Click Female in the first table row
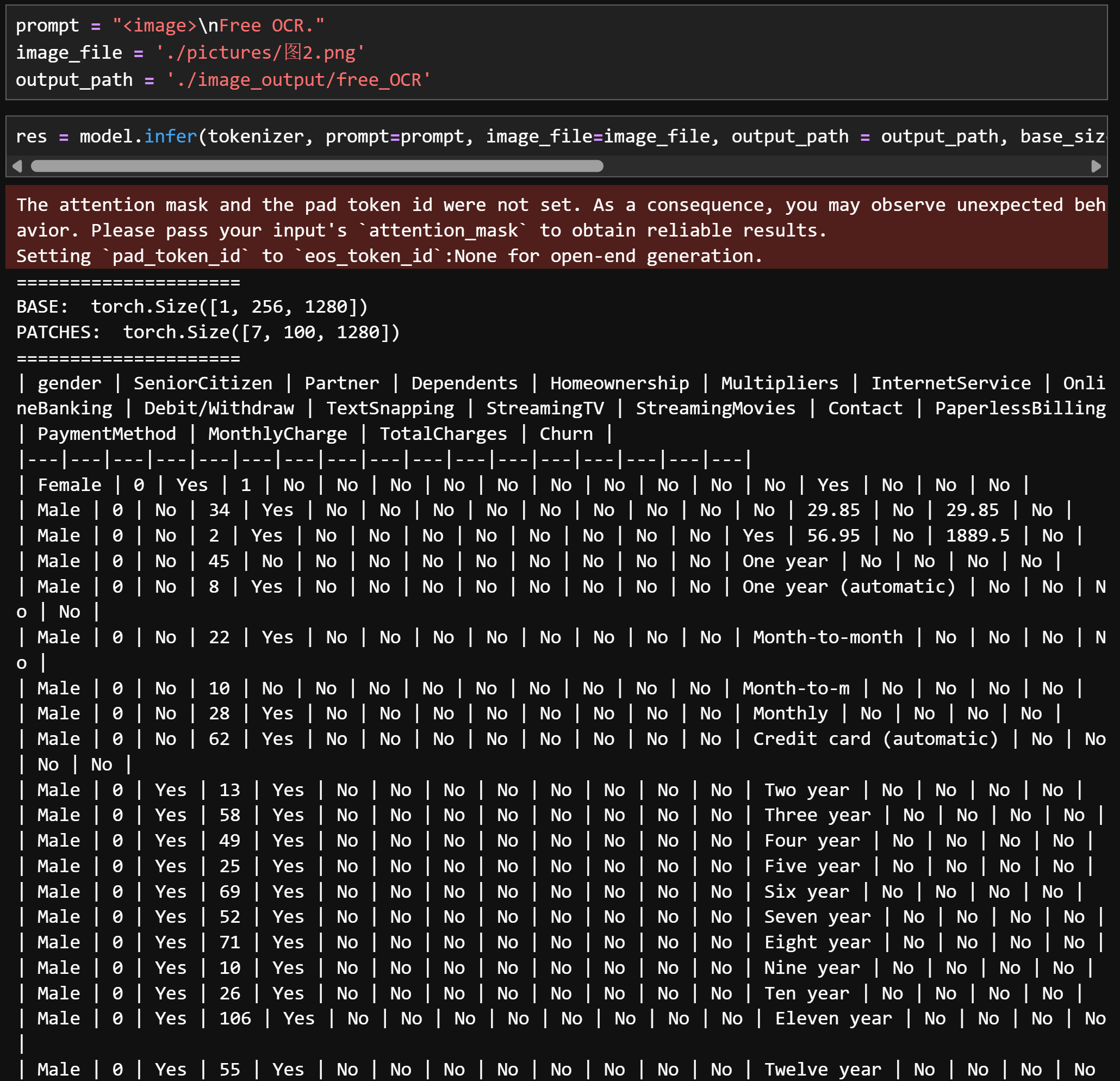Screen dimensions: 1120x1081 69,484
